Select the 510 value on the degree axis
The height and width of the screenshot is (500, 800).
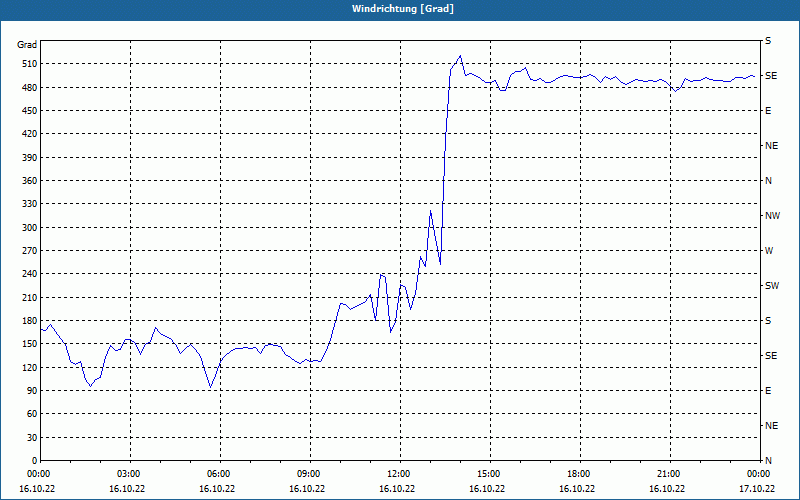point(30,64)
